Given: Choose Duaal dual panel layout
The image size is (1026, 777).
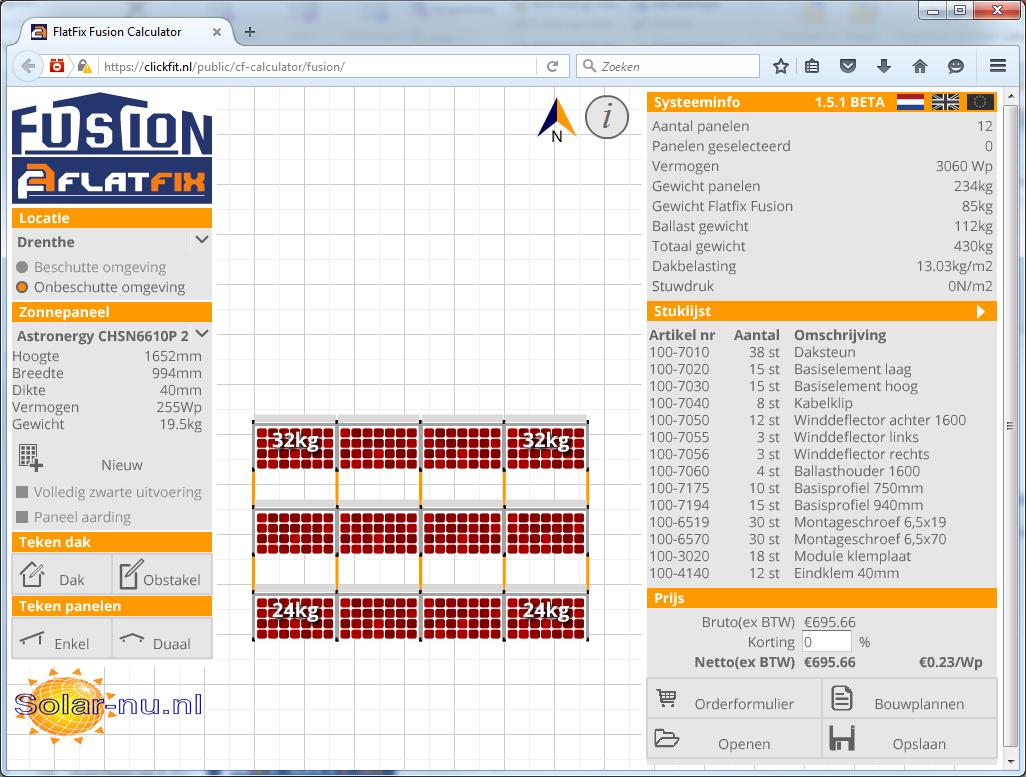Looking at the screenshot, I should click(162, 638).
